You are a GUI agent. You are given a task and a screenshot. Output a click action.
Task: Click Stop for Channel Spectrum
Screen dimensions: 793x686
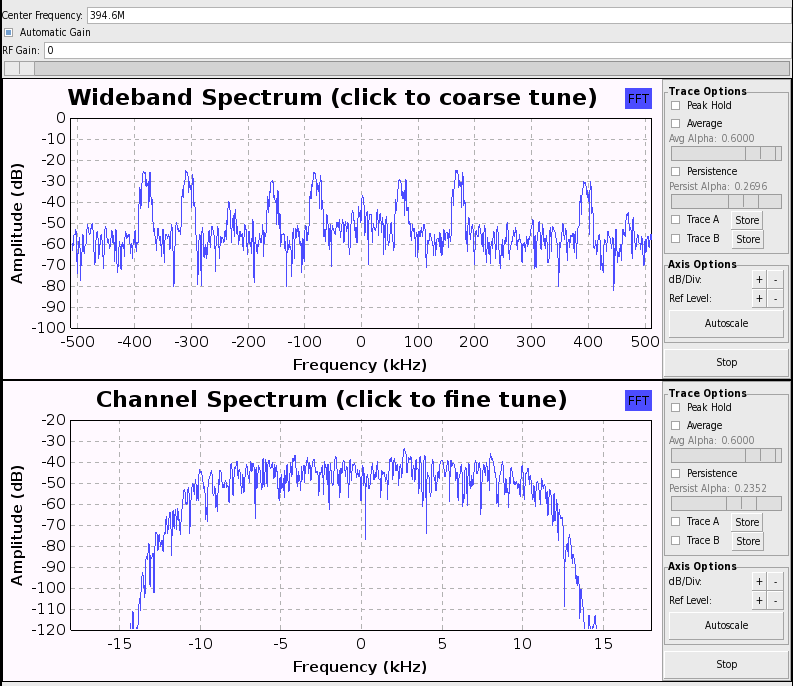click(x=726, y=664)
